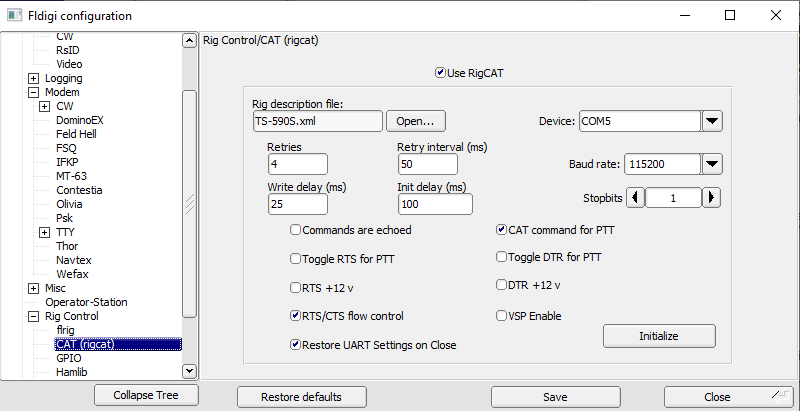Viewport: 800px width, 411px height.
Task: Select CAT (rigcat) tree item
Action: (x=118, y=344)
